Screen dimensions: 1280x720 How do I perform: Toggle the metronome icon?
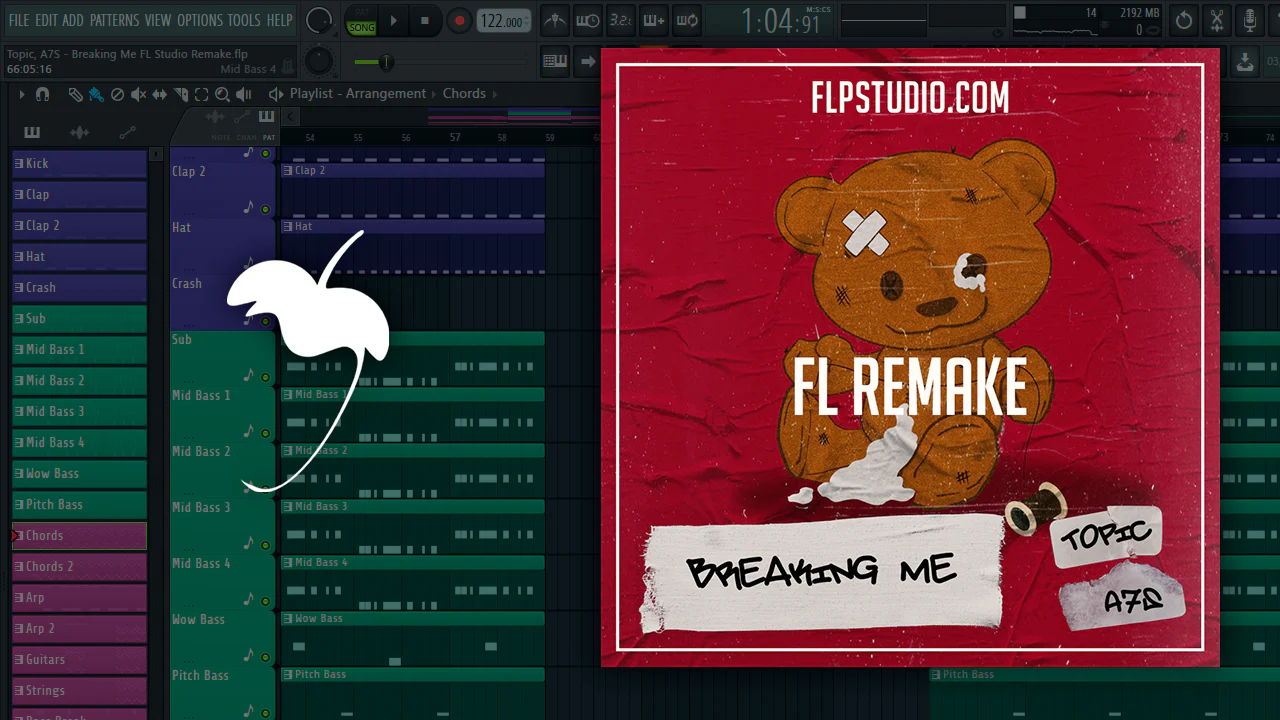[555, 21]
